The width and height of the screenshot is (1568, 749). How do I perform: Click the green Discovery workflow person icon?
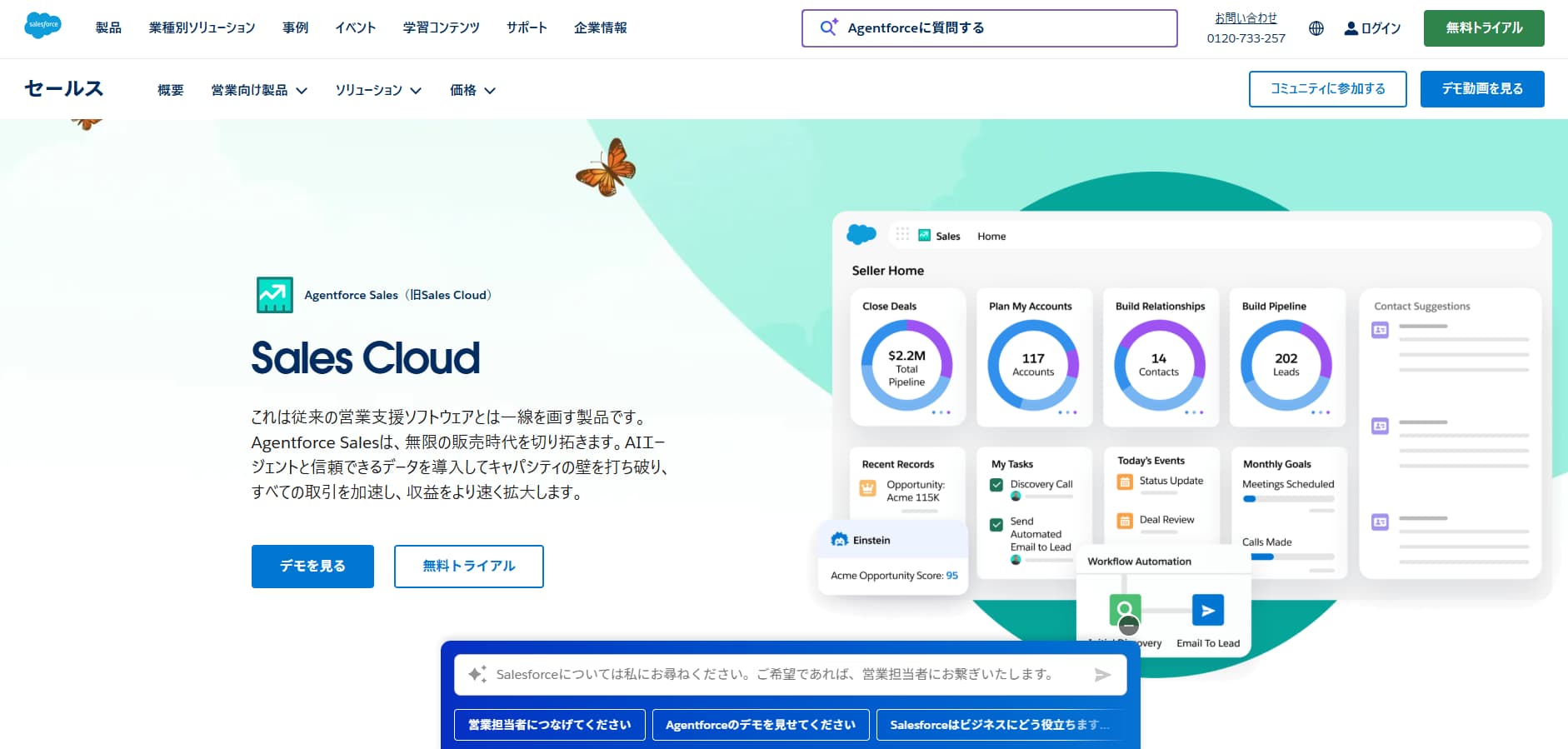[1125, 610]
